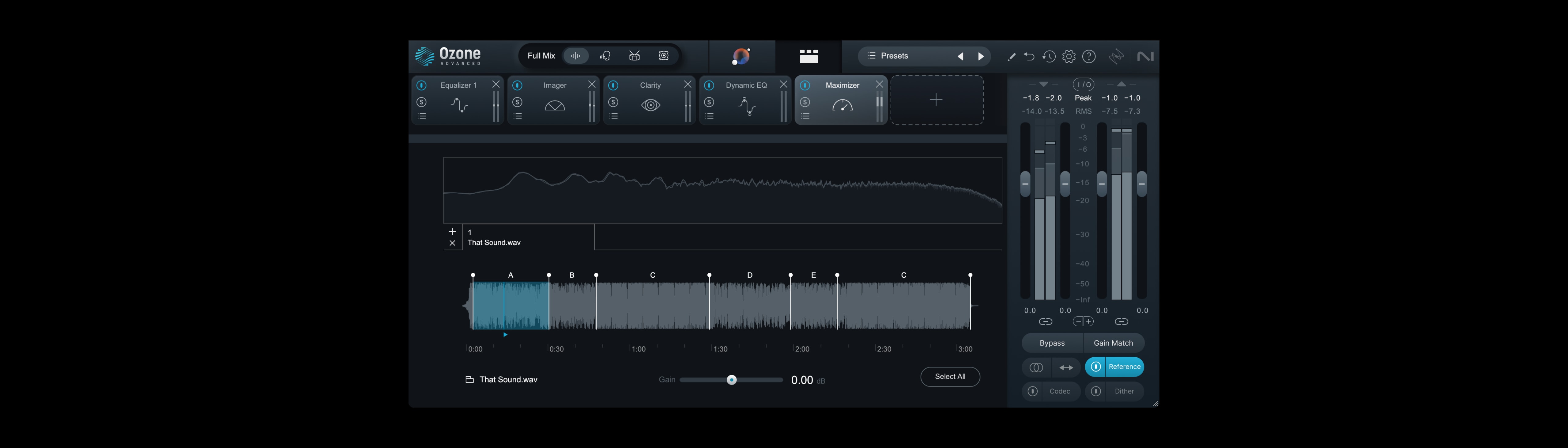Click the input meter down-triangle threshold
1568x448 pixels.
coord(1043,84)
